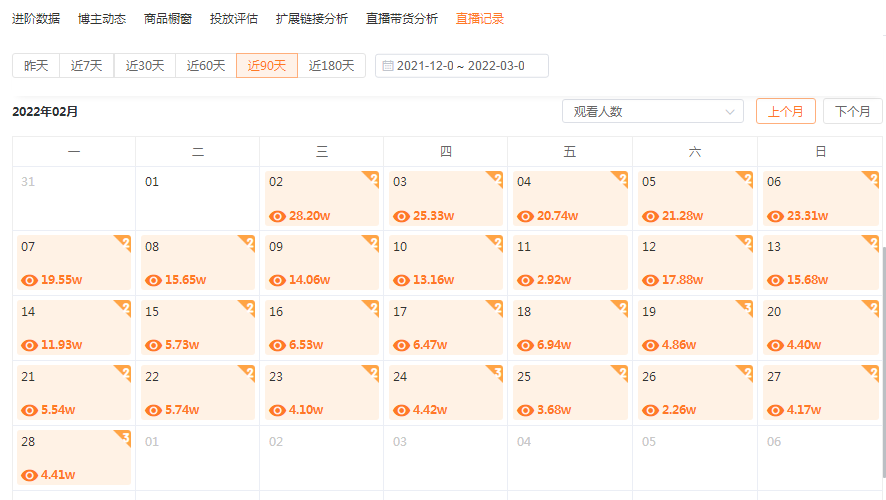Click the eye icon on Feb 15

pyautogui.click(x=153, y=345)
